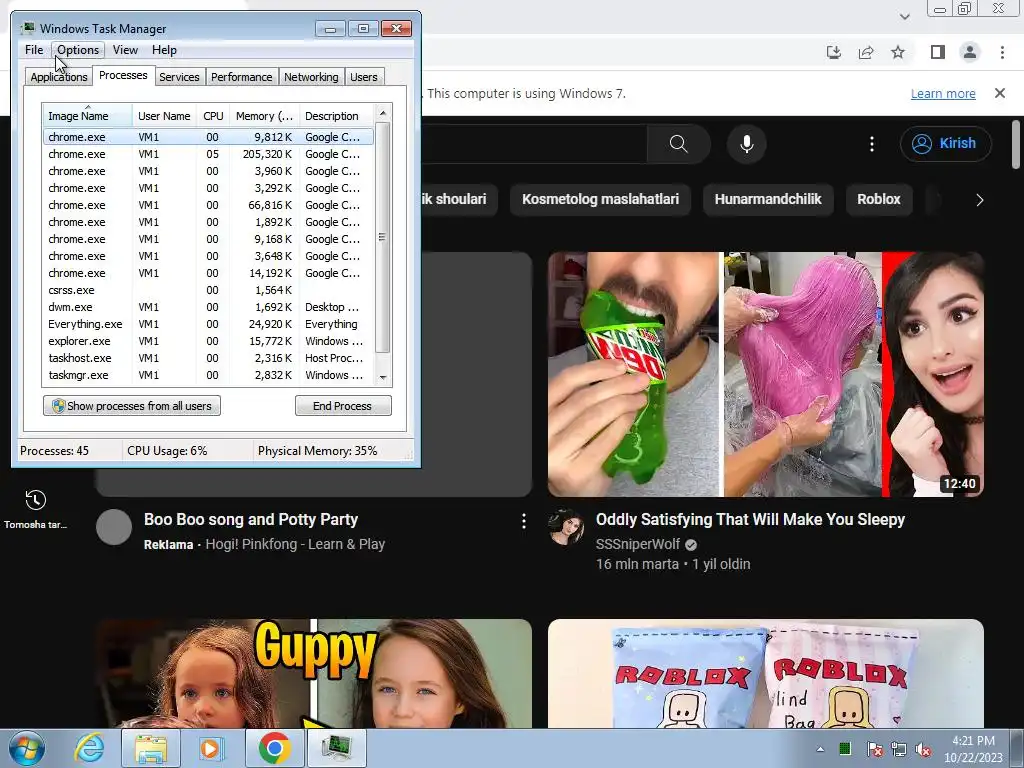This screenshot has width=1024, height=768.
Task: Open network status tray icon
Action: tap(899, 749)
